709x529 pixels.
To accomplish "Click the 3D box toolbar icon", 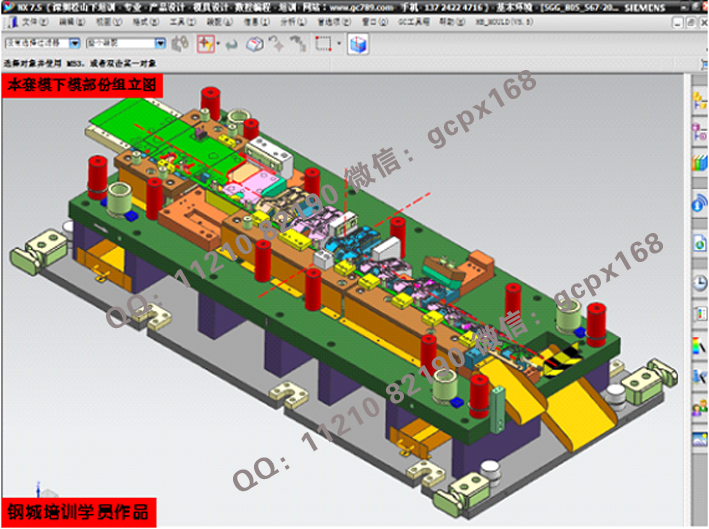I will coord(255,44).
